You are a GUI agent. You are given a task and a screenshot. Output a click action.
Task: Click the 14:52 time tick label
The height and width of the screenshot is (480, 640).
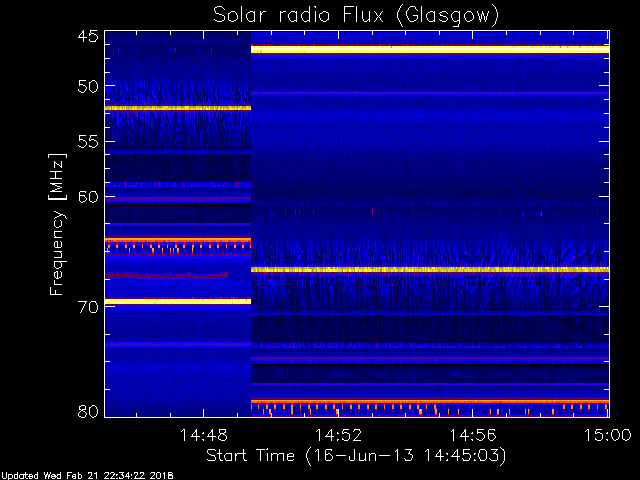338,436
